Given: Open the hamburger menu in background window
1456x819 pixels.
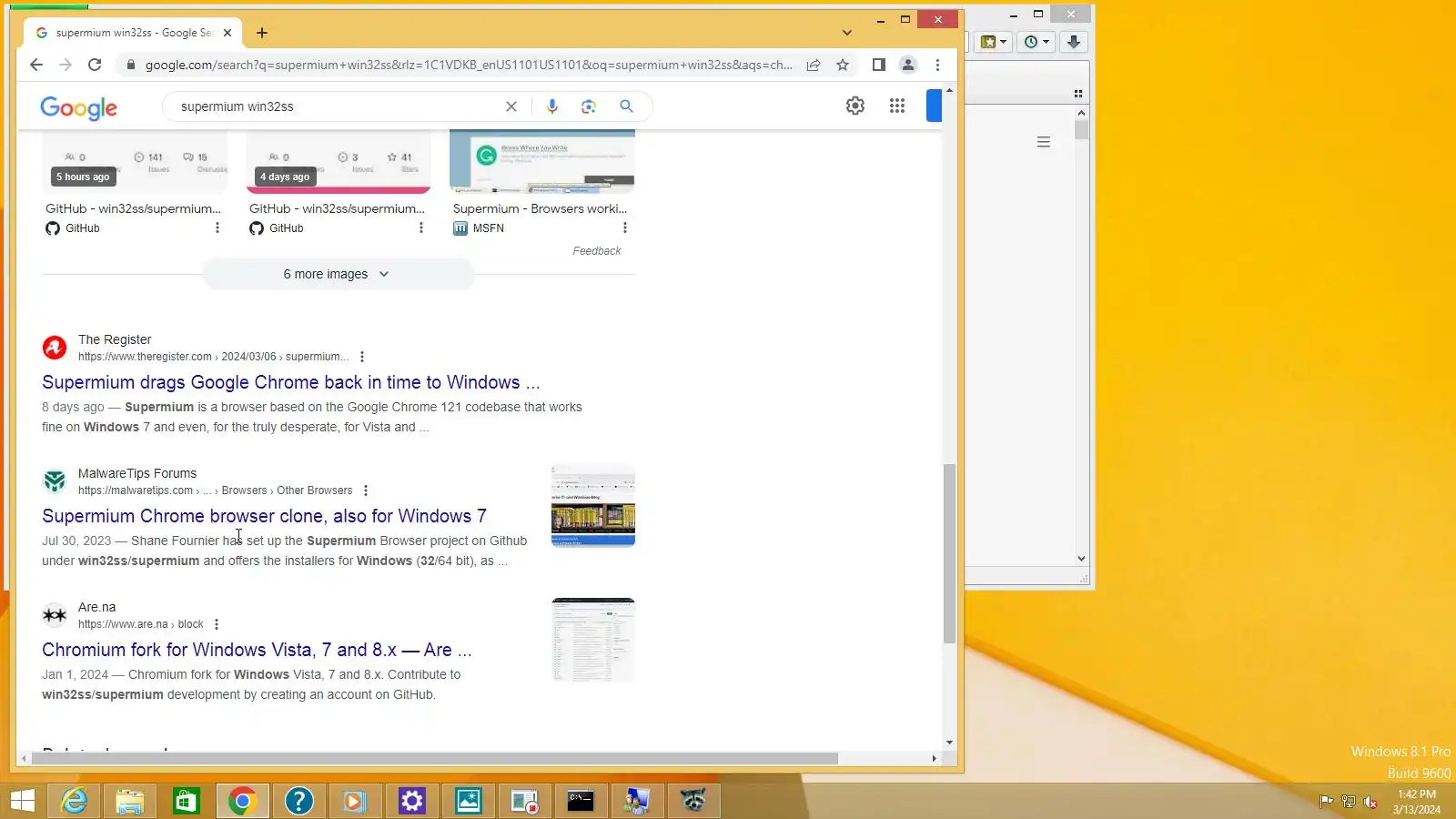Looking at the screenshot, I should [x=1044, y=142].
